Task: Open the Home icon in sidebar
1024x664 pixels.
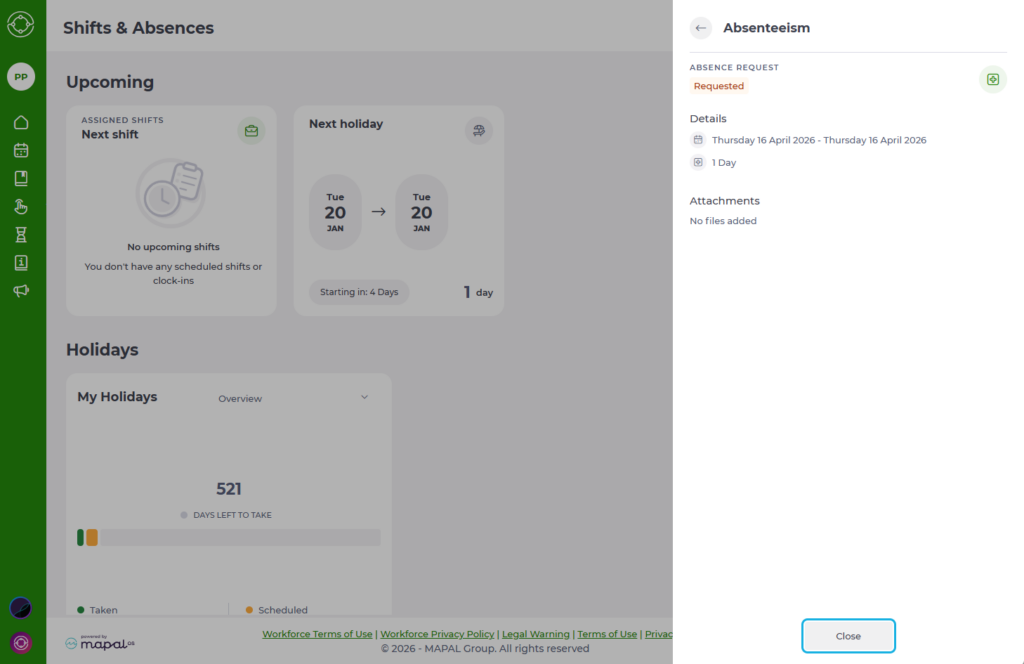Action: click(21, 122)
